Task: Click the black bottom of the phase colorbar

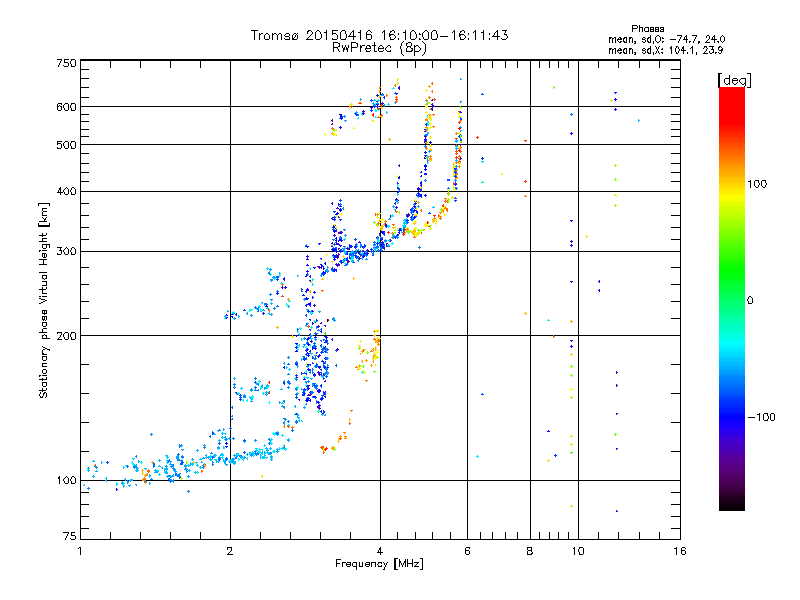Action: 732,505
